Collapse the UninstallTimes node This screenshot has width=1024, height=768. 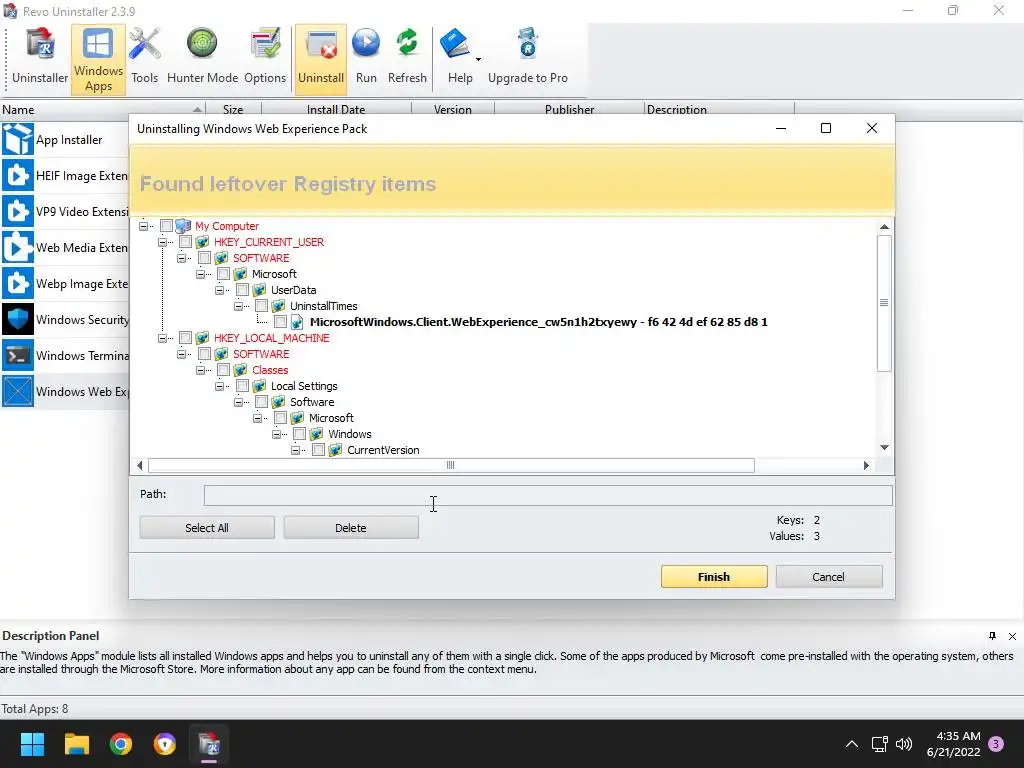(238, 306)
